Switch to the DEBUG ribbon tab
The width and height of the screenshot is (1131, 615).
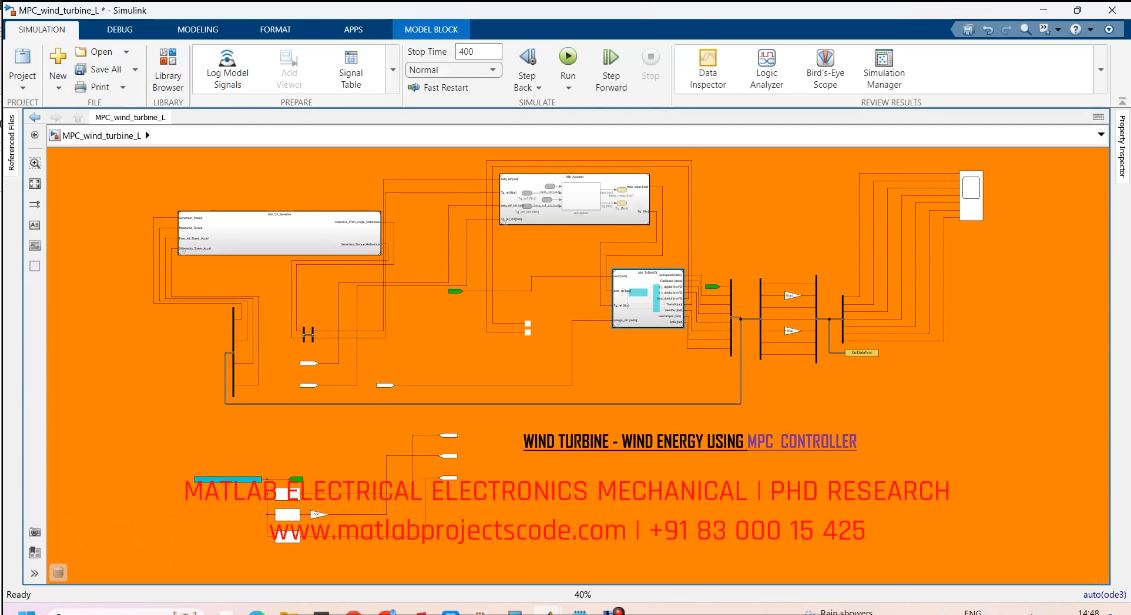[x=119, y=30]
